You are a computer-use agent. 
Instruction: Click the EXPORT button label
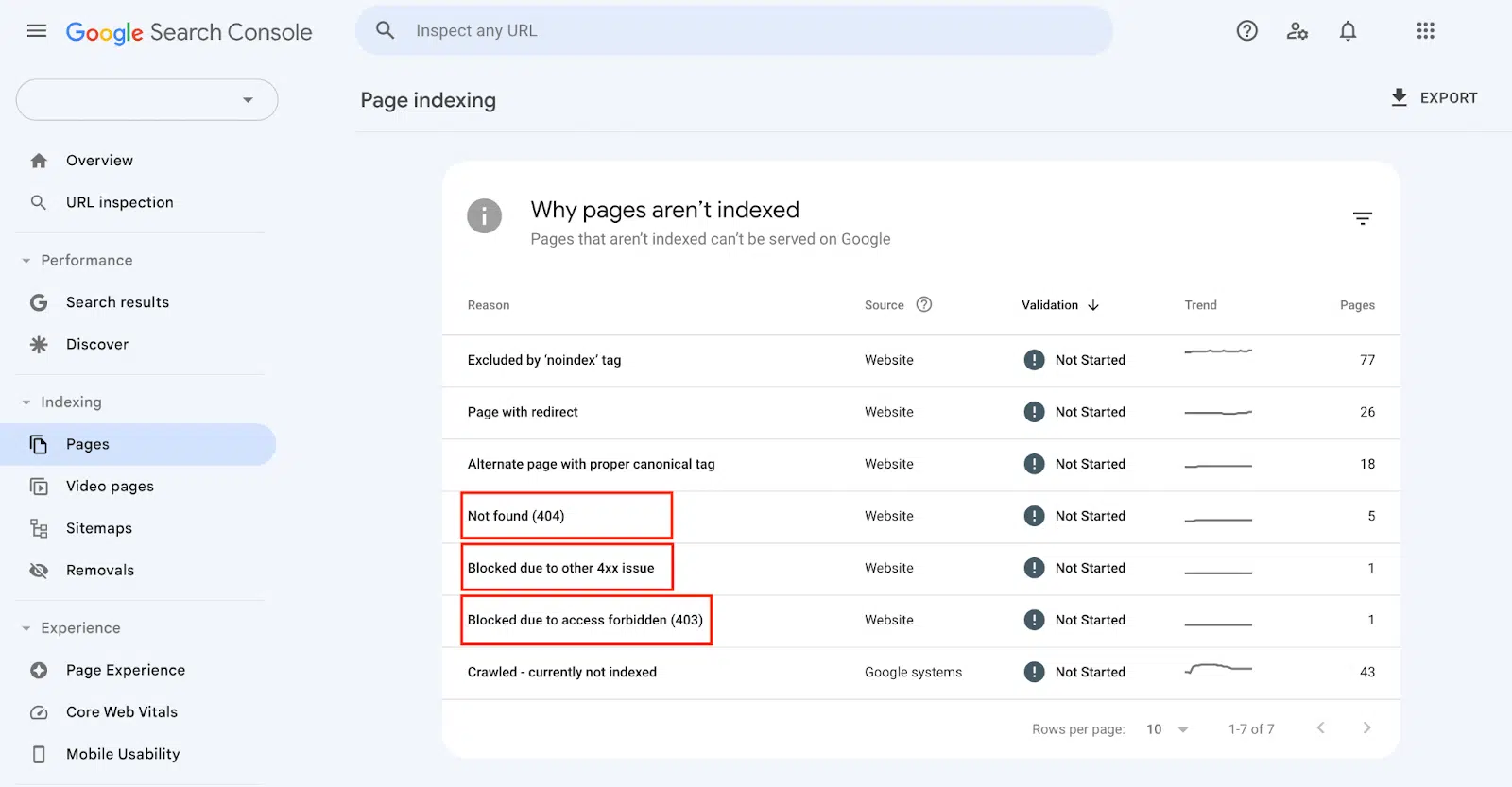1449,98
